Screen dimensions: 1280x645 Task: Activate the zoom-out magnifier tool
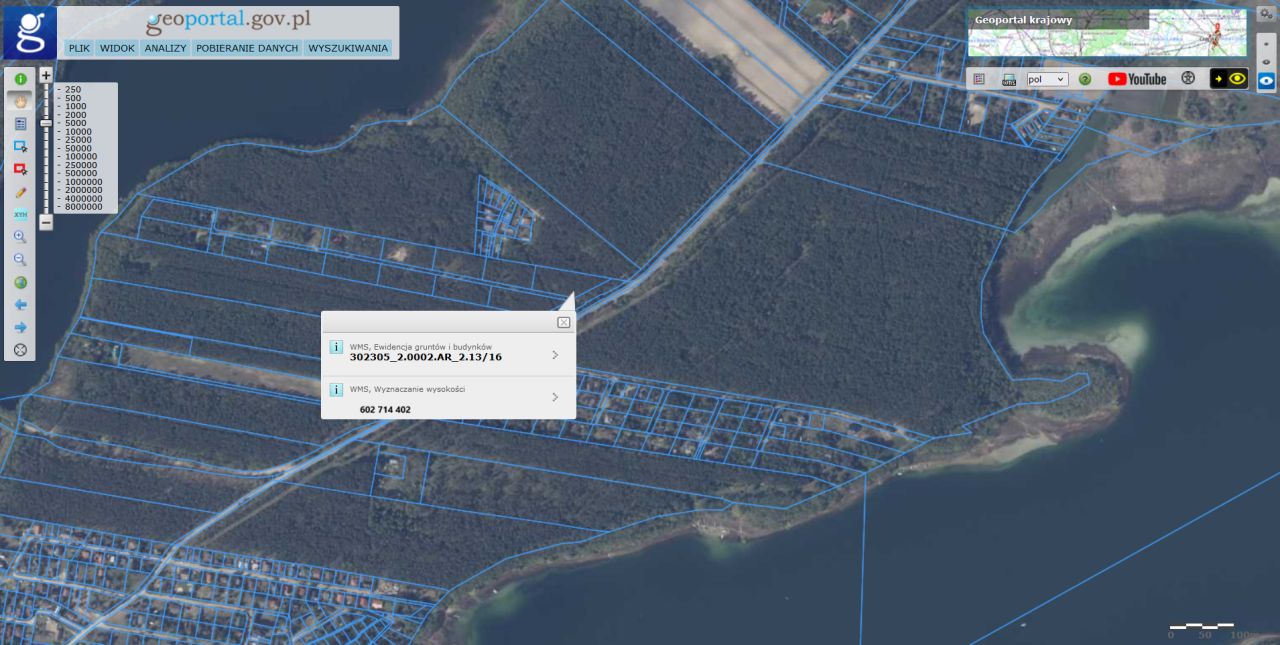point(20,260)
